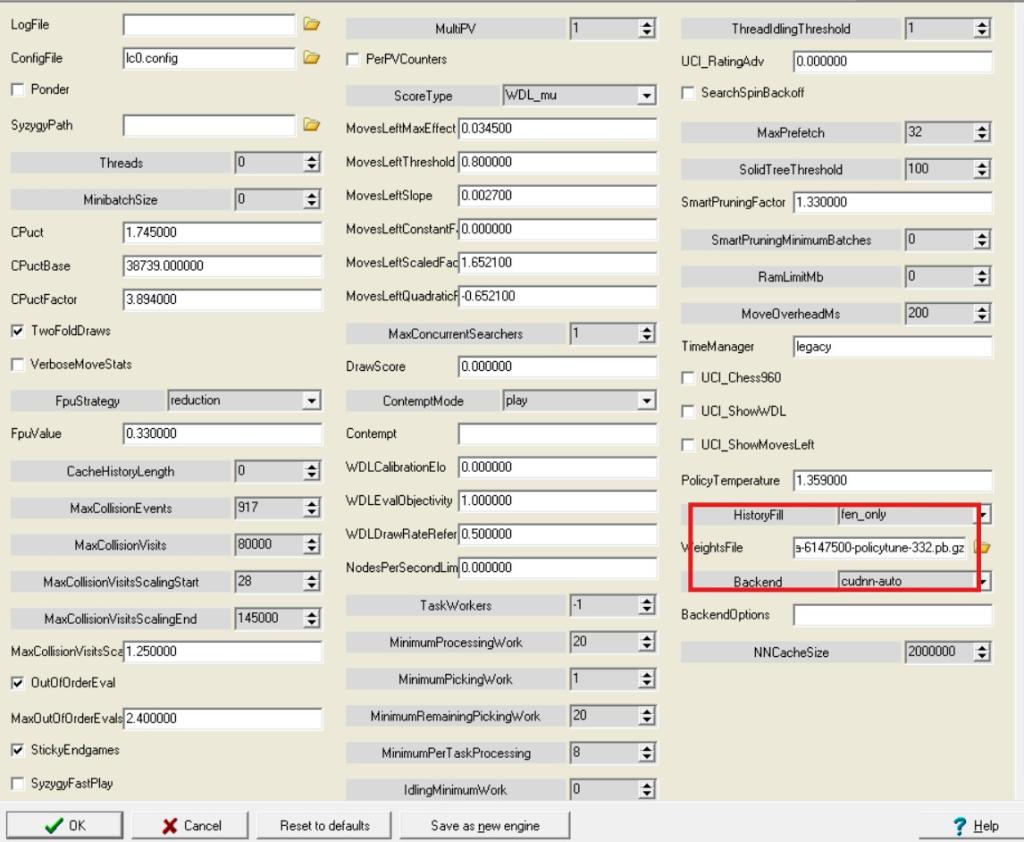This screenshot has height=842, width=1024.
Task: Adjust the MultiPV spinner arrows
Action: 647,29
